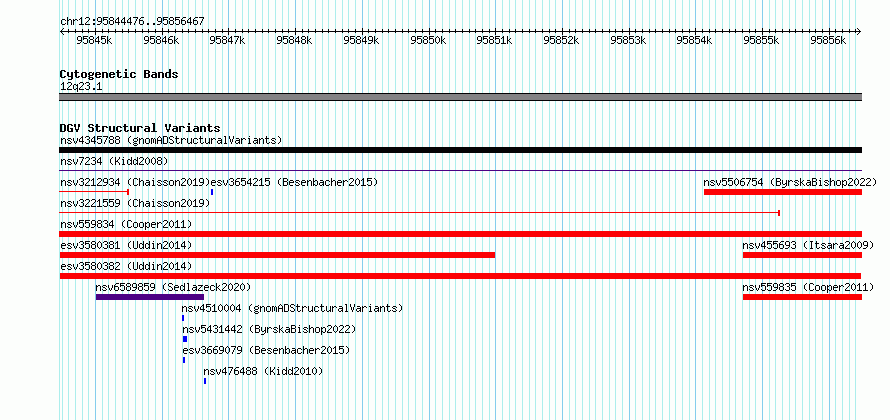This screenshot has width=890, height=420.
Task: Open nsv559834 (Cooper2011) variant label
Action: [126, 224]
